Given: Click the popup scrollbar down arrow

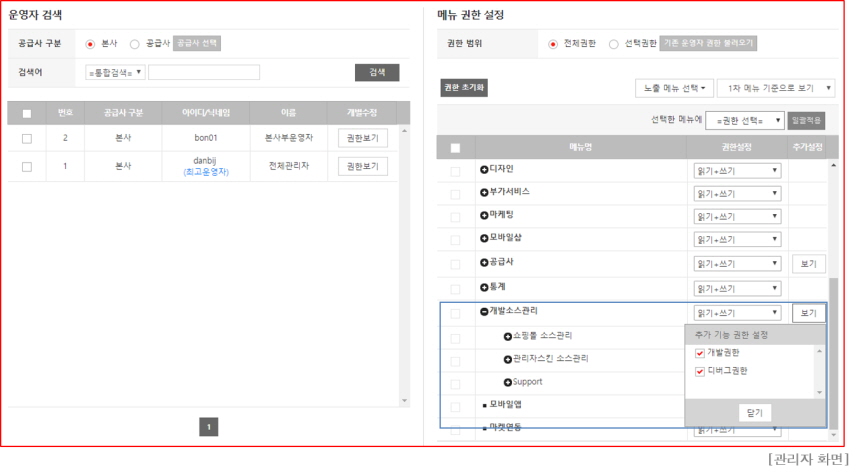Looking at the screenshot, I should (x=820, y=392).
